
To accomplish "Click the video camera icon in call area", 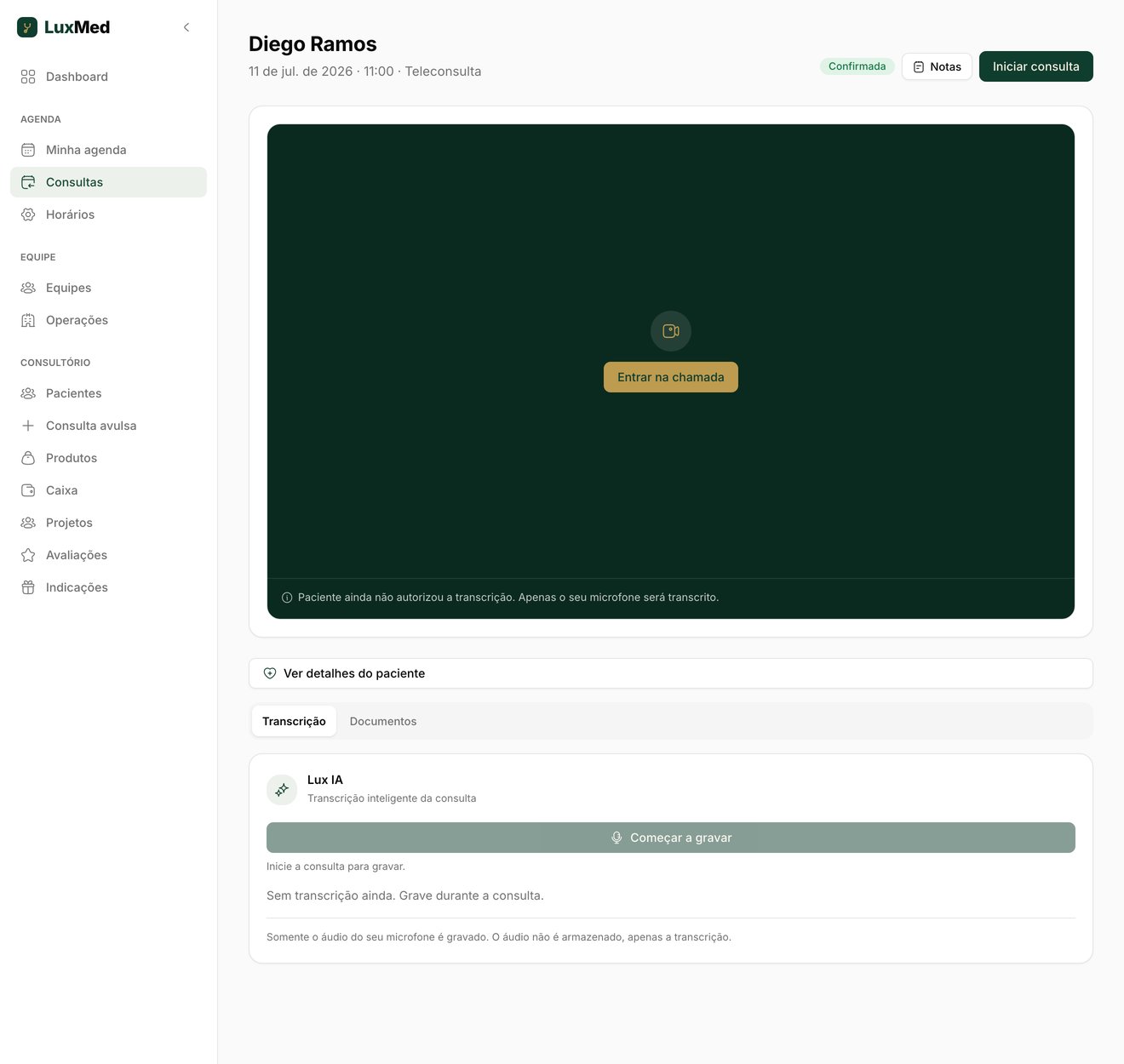I will 671,331.
